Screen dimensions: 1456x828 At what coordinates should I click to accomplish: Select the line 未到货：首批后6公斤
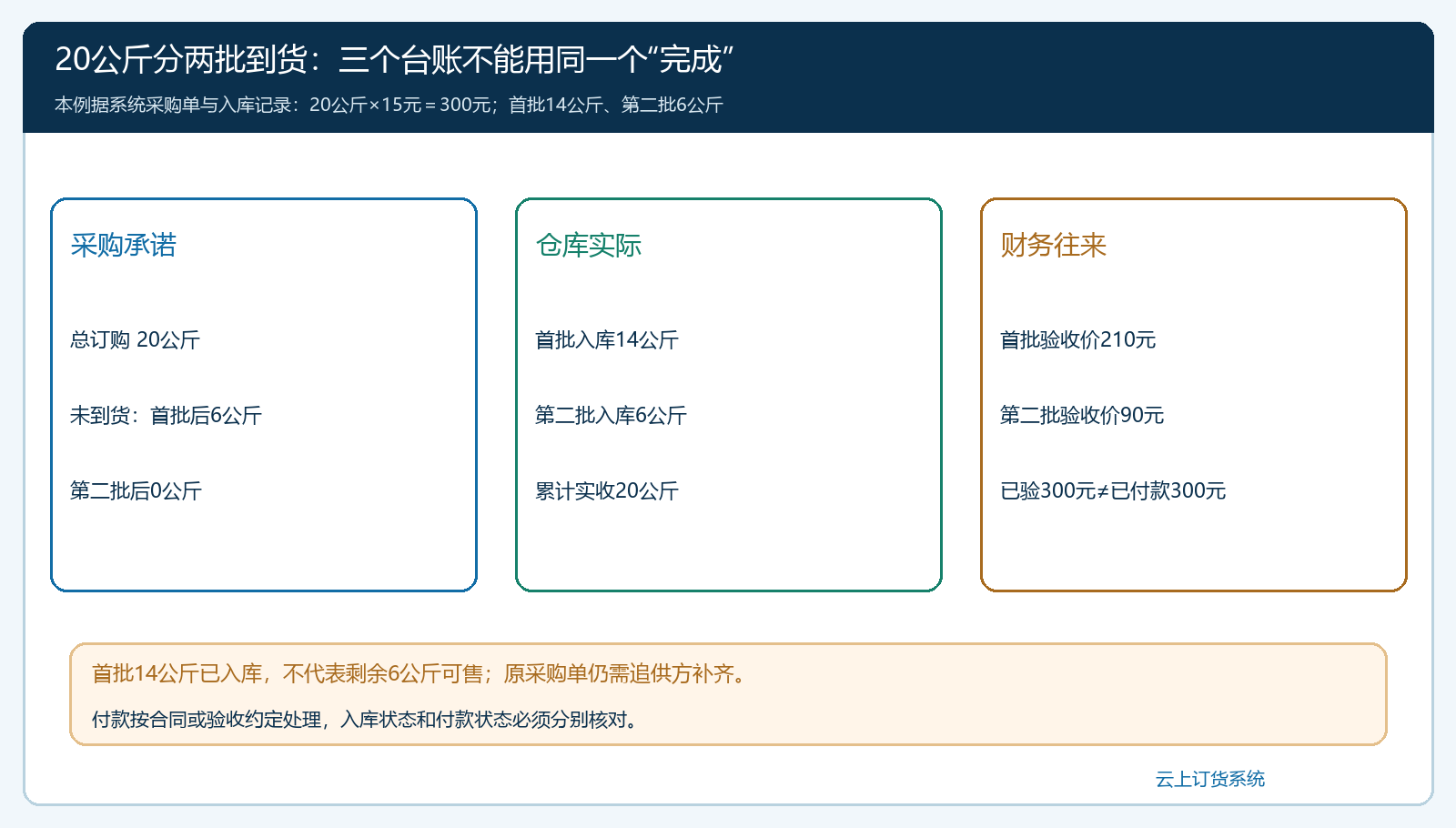[166, 415]
